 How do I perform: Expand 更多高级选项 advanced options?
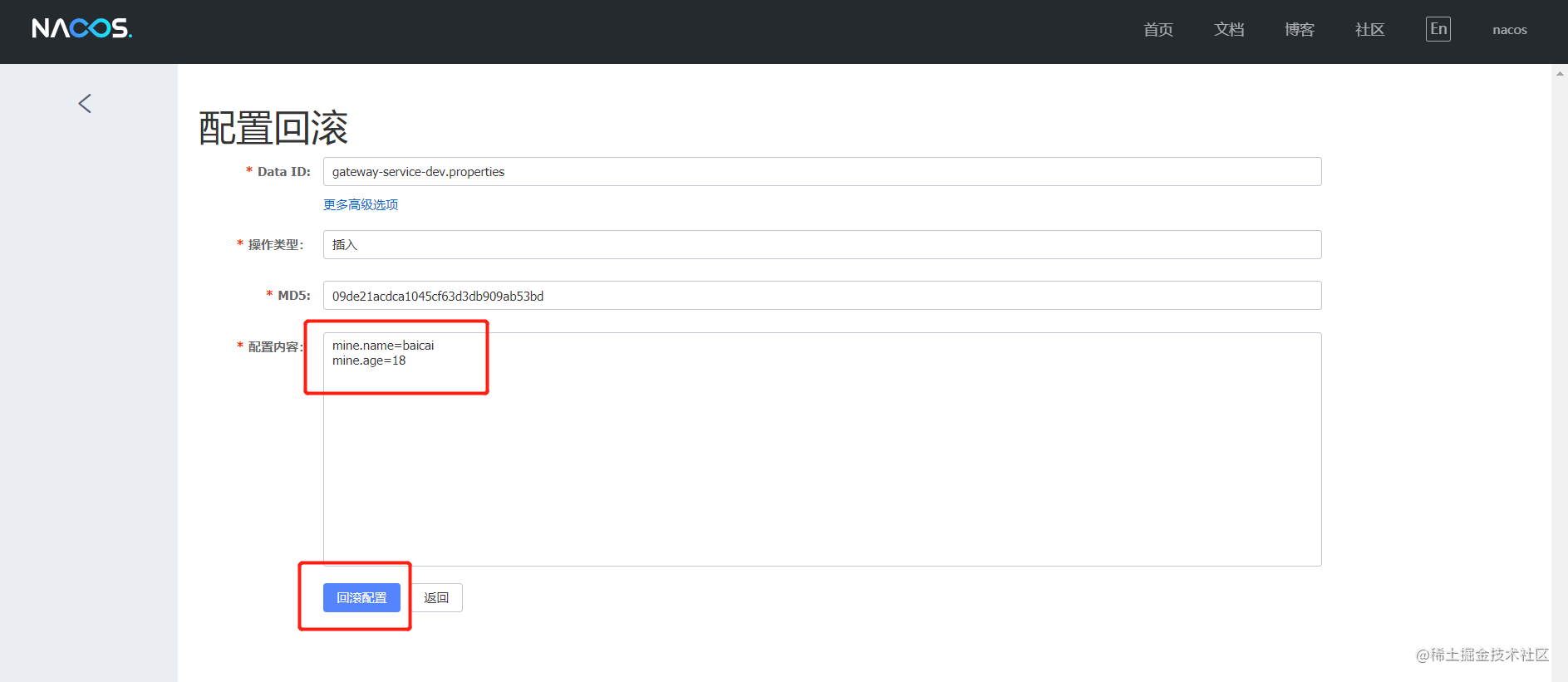pos(361,204)
